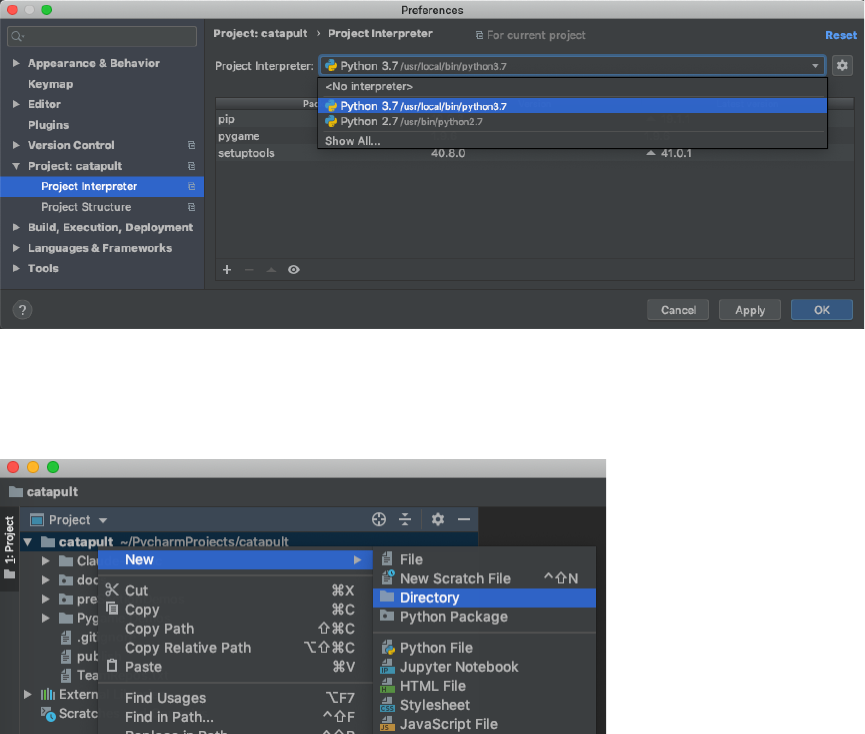Expand Build, Execution, Deployment section
The image size is (865, 734).
(x=16, y=227)
